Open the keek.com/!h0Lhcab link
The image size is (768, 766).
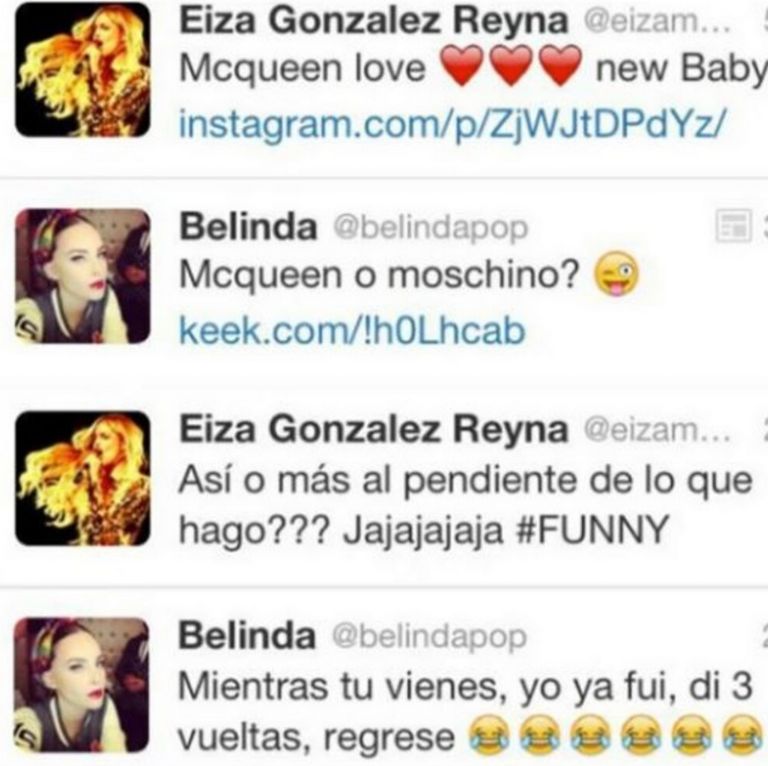point(352,331)
